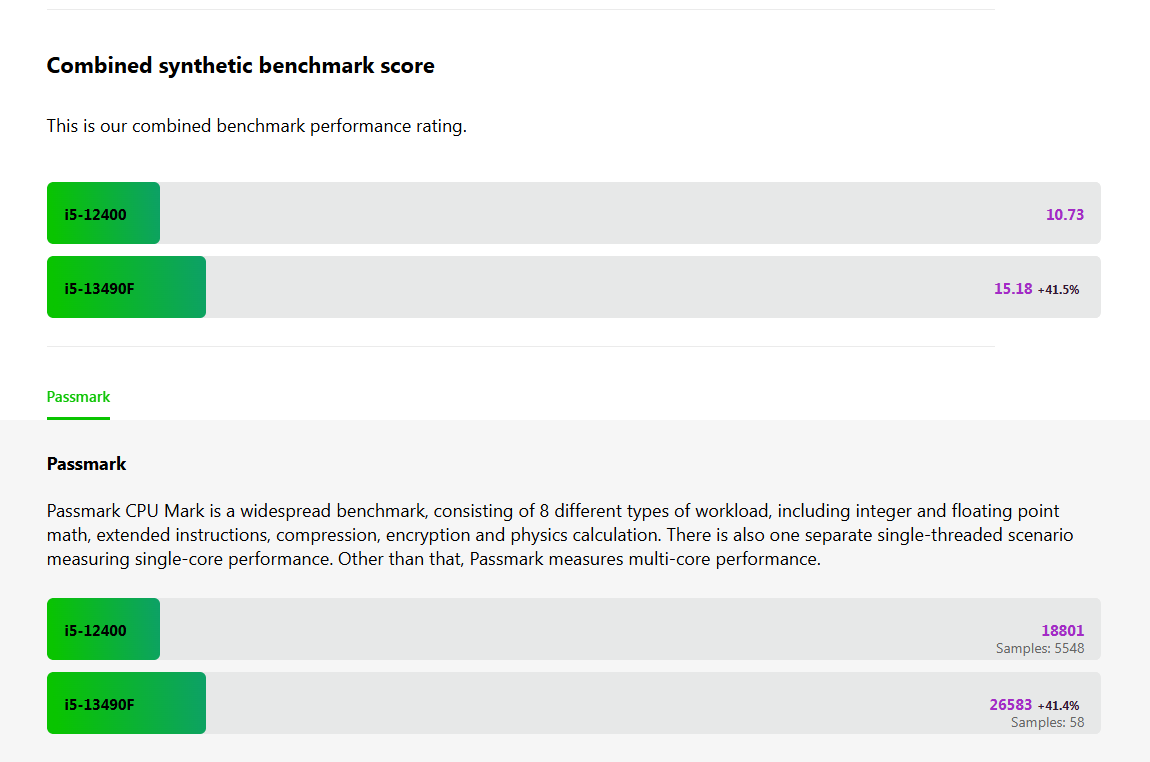Click the +41.5% difference label
1150x762 pixels.
coord(1058,289)
